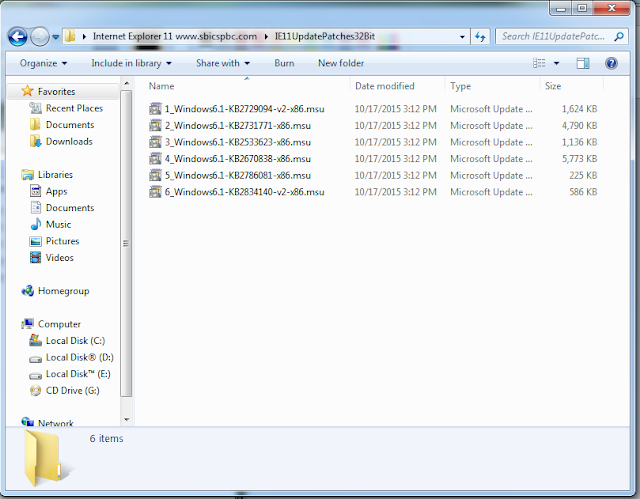Select Computer in navigation pane
Image resolution: width=640 pixels, height=499 pixels.
[x=59, y=324]
